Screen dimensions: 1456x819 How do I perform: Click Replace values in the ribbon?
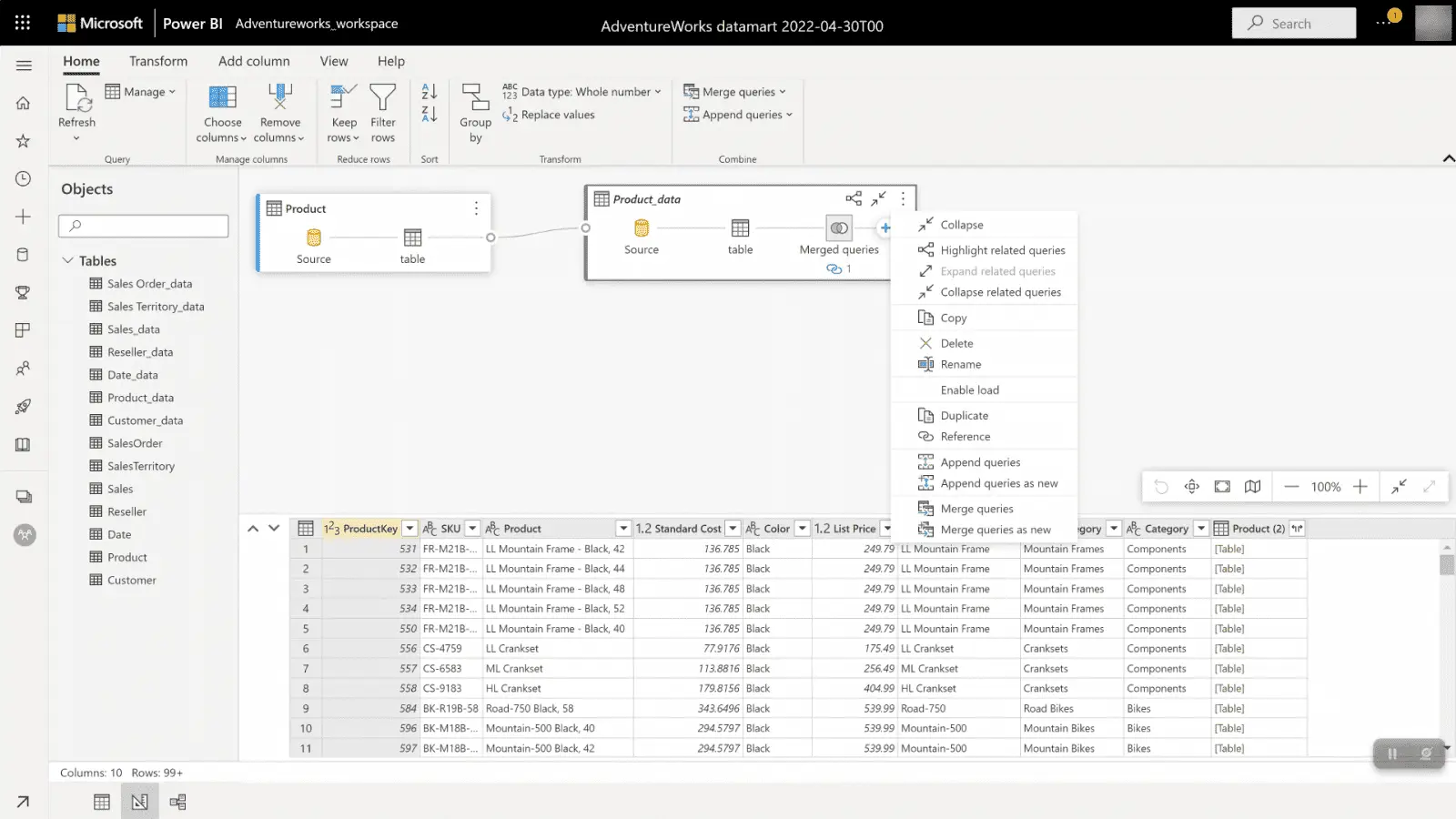pyautogui.click(x=557, y=115)
